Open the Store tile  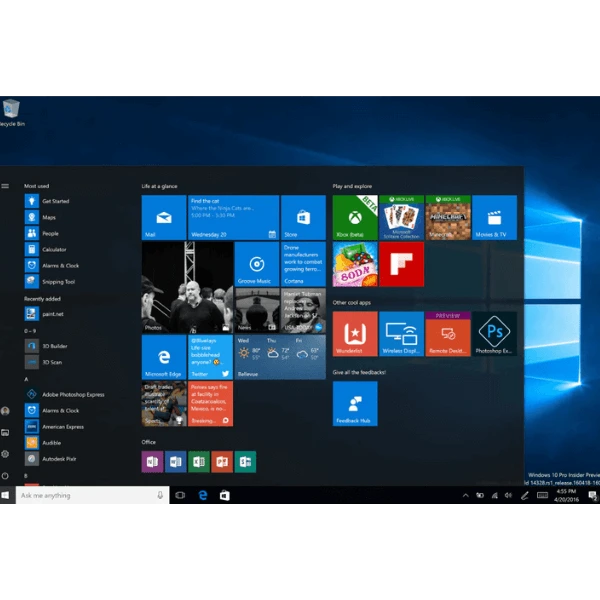(303, 217)
